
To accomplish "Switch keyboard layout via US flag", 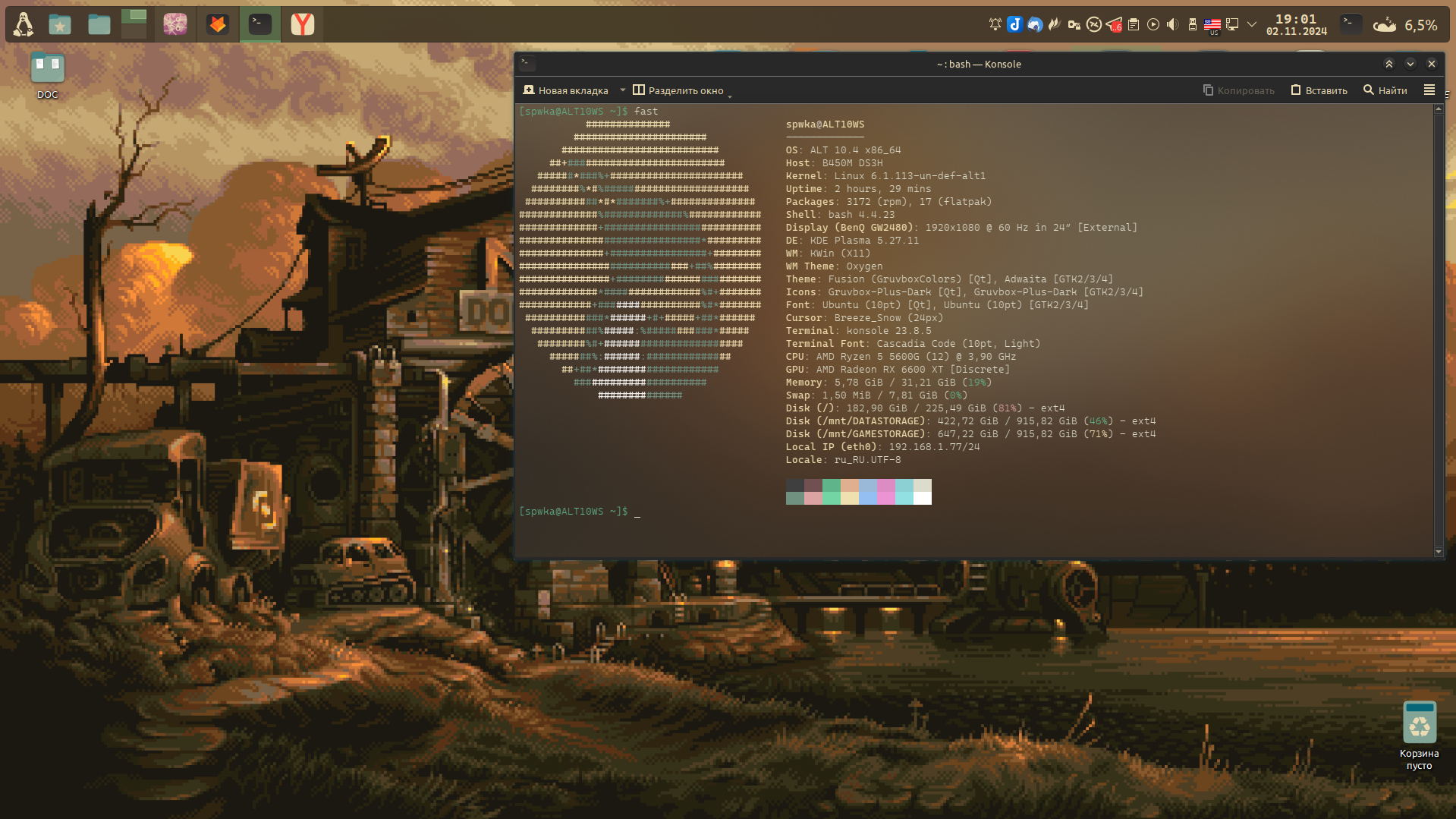I will [1212, 26].
